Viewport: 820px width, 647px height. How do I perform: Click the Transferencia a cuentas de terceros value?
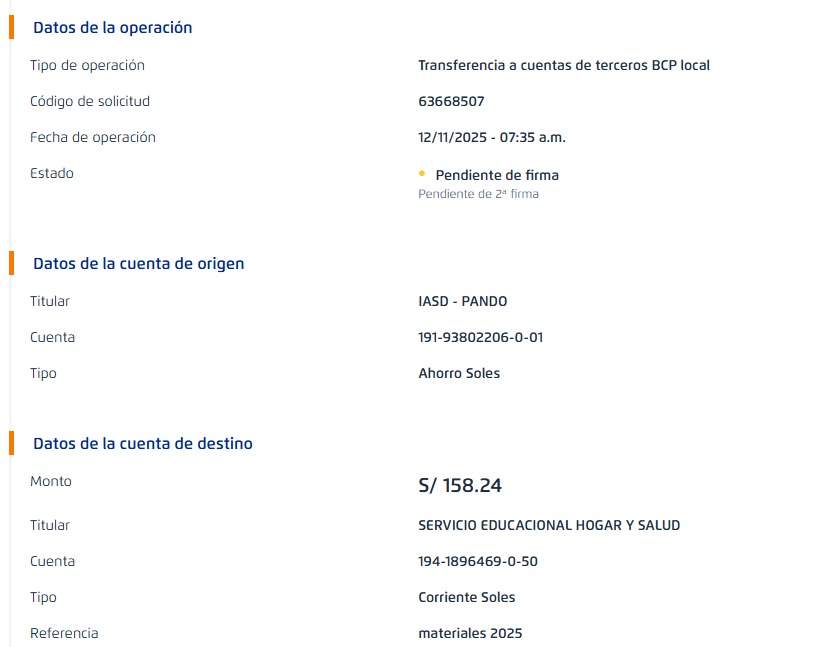coord(564,65)
